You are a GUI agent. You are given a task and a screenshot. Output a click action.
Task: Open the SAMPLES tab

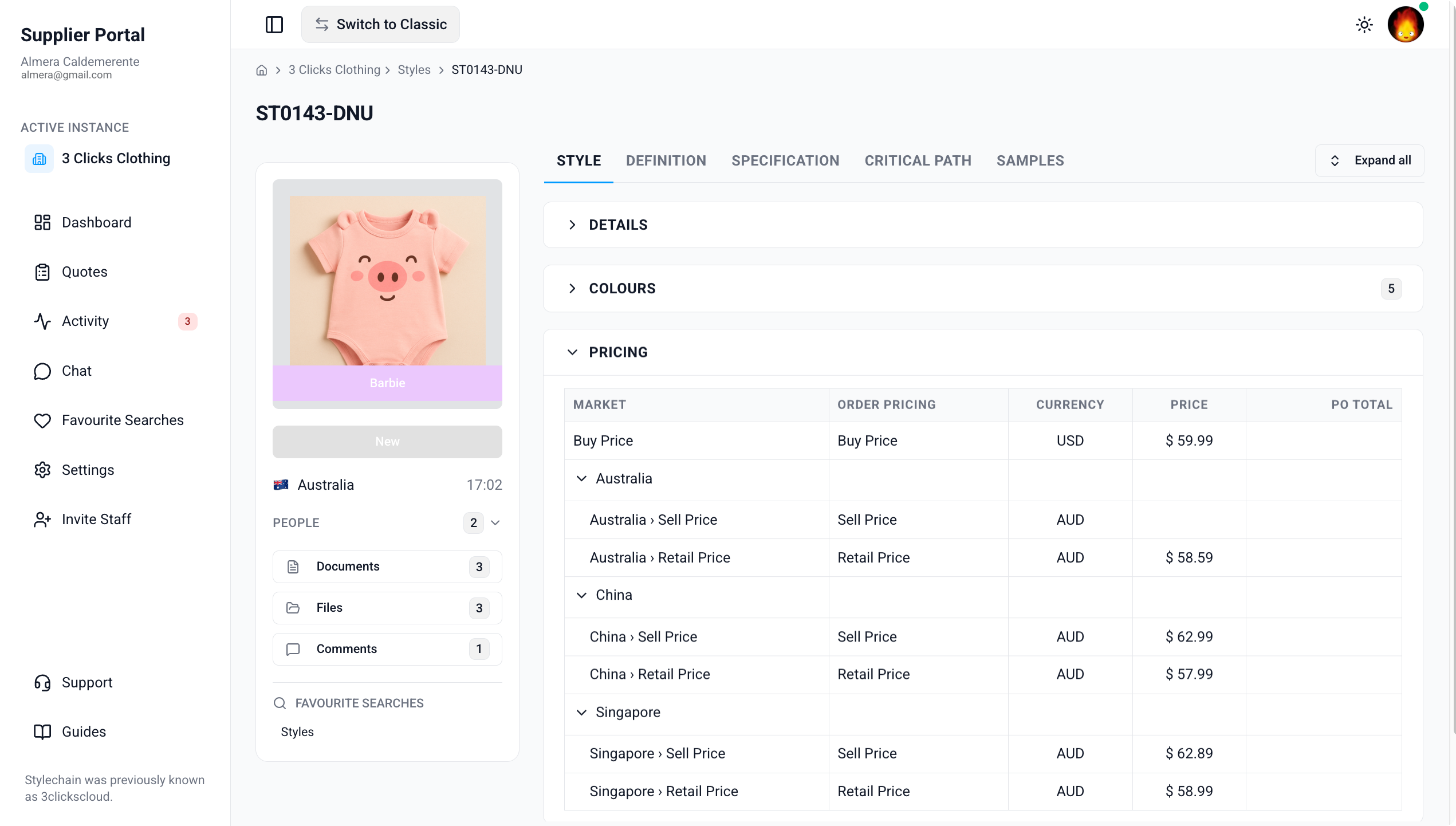(x=1030, y=160)
